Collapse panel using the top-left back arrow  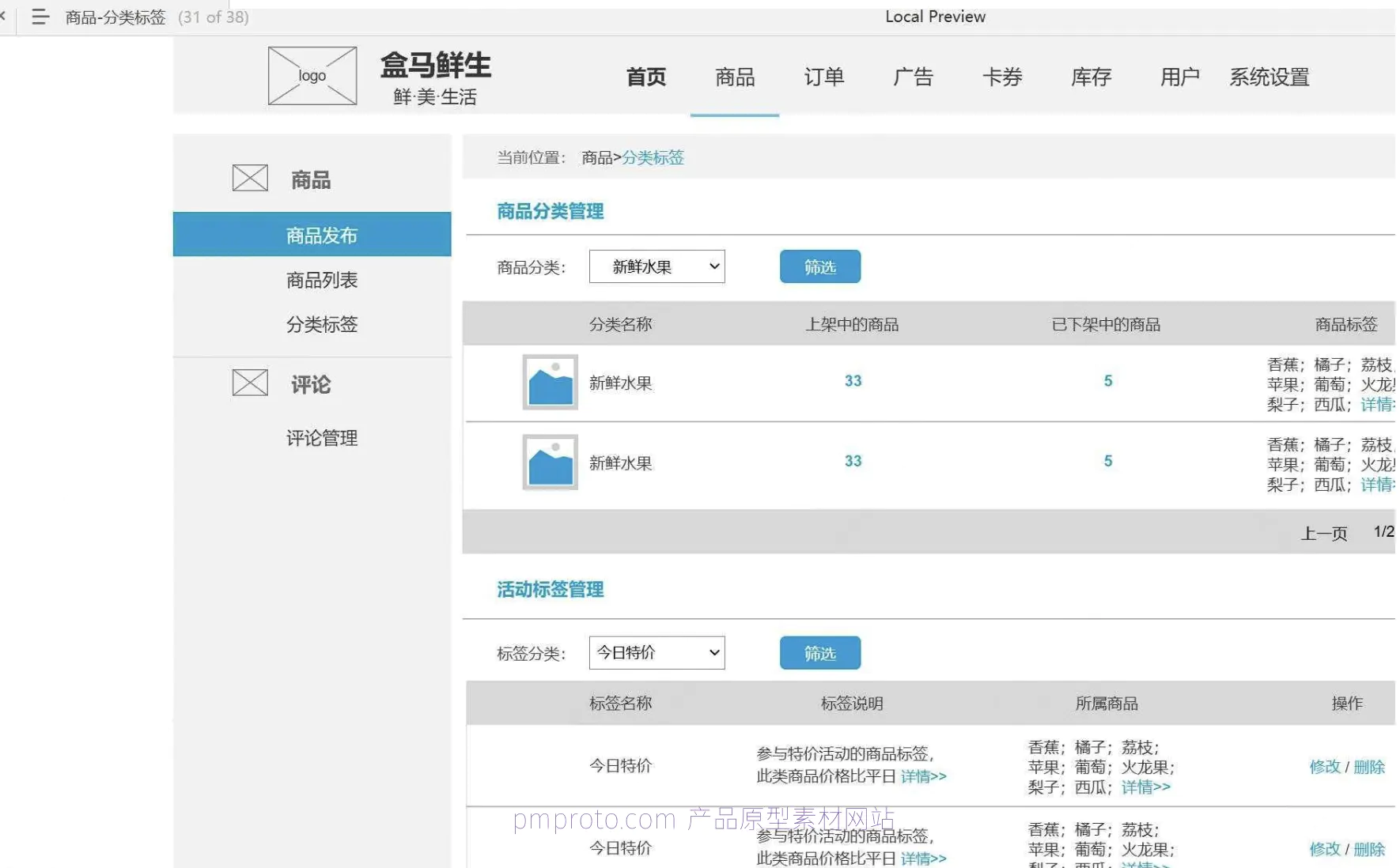pyautogui.click(x=3, y=16)
